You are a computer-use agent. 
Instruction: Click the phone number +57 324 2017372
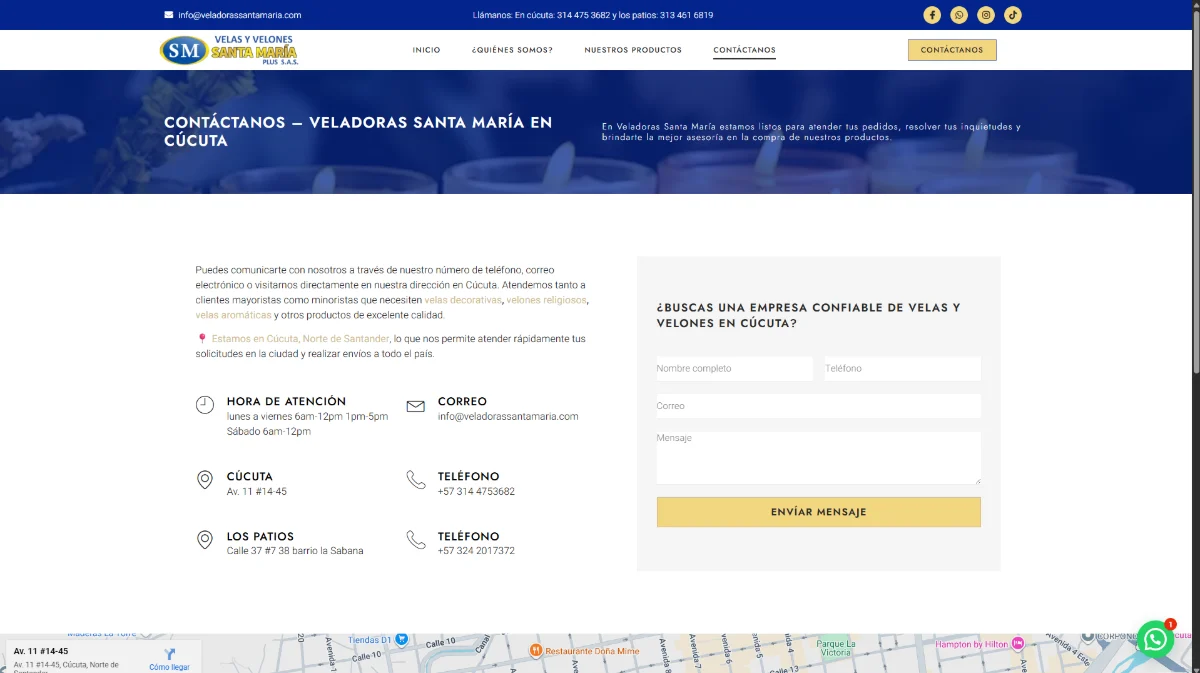pyautogui.click(x=476, y=551)
